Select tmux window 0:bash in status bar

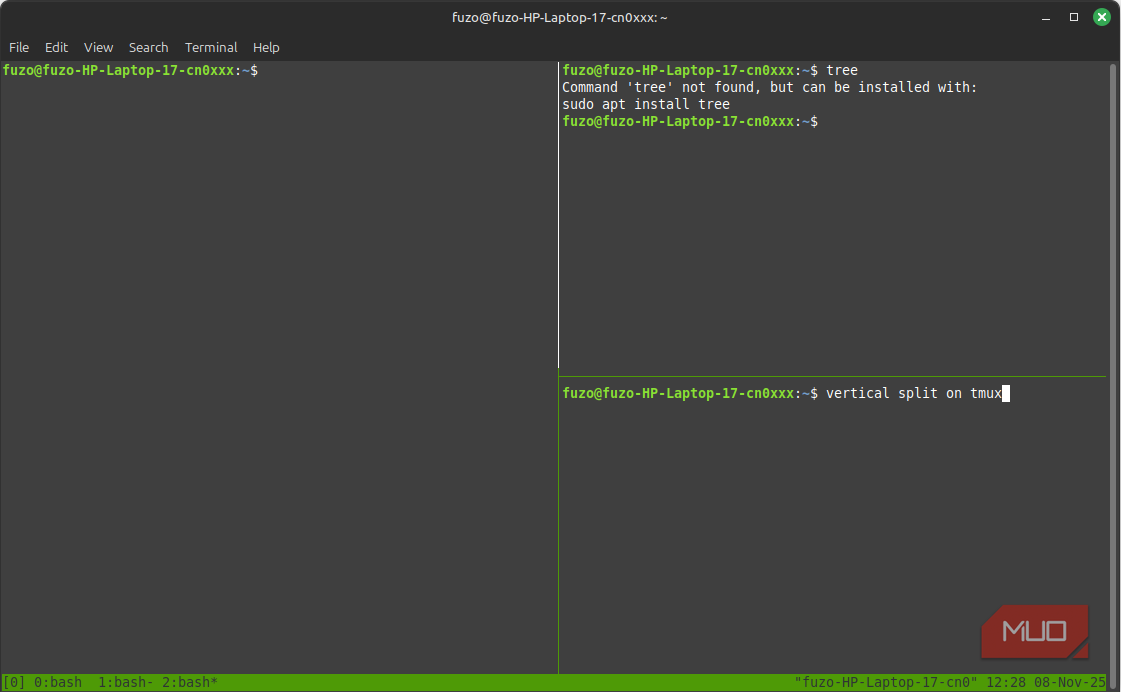[x=58, y=683]
